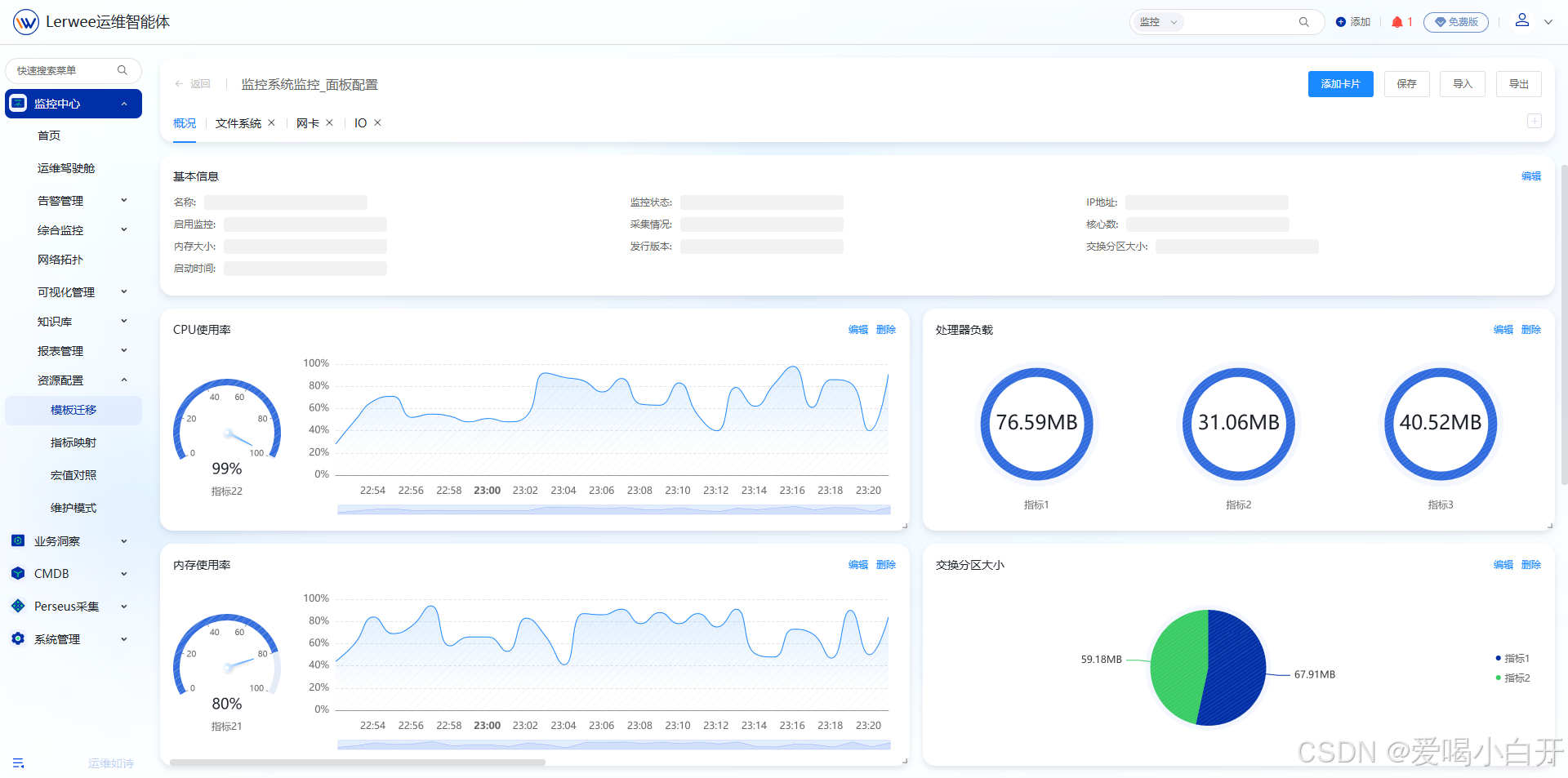Switch to the 概况 tab
The image size is (1568, 778).
point(185,123)
